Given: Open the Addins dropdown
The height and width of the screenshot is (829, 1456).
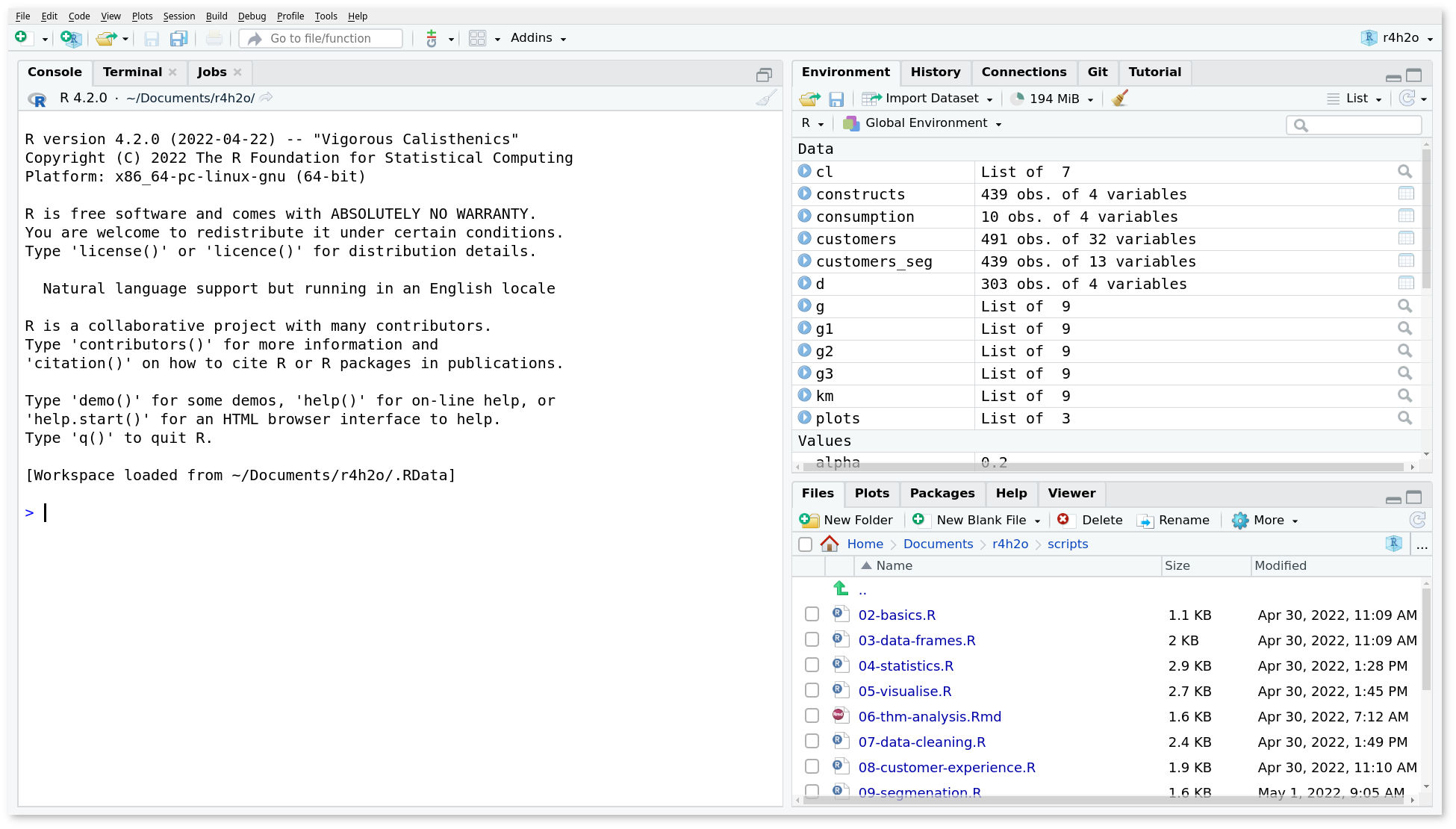Looking at the screenshot, I should pyautogui.click(x=538, y=38).
